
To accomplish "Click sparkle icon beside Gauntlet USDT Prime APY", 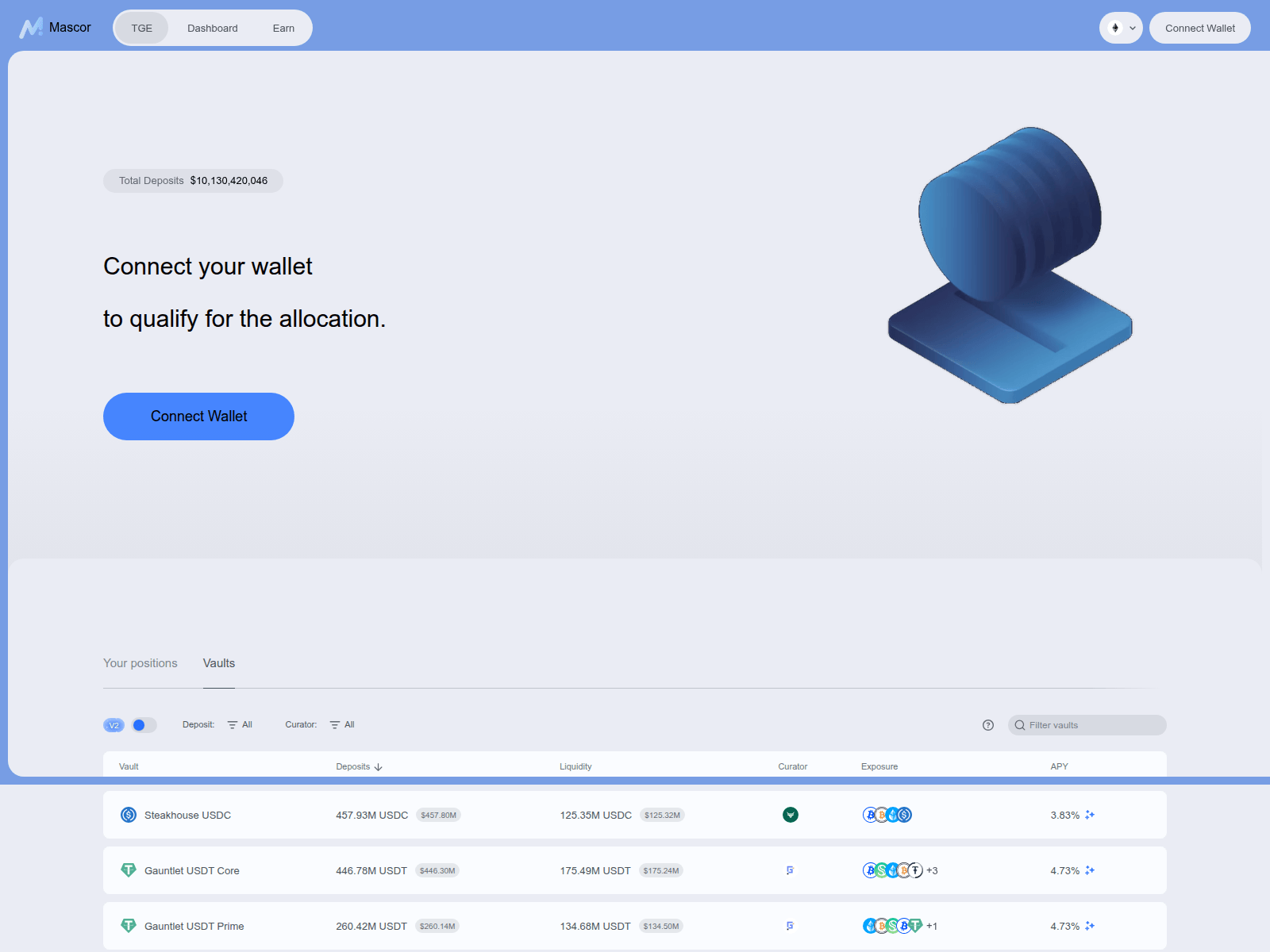I will [1090, 926].
